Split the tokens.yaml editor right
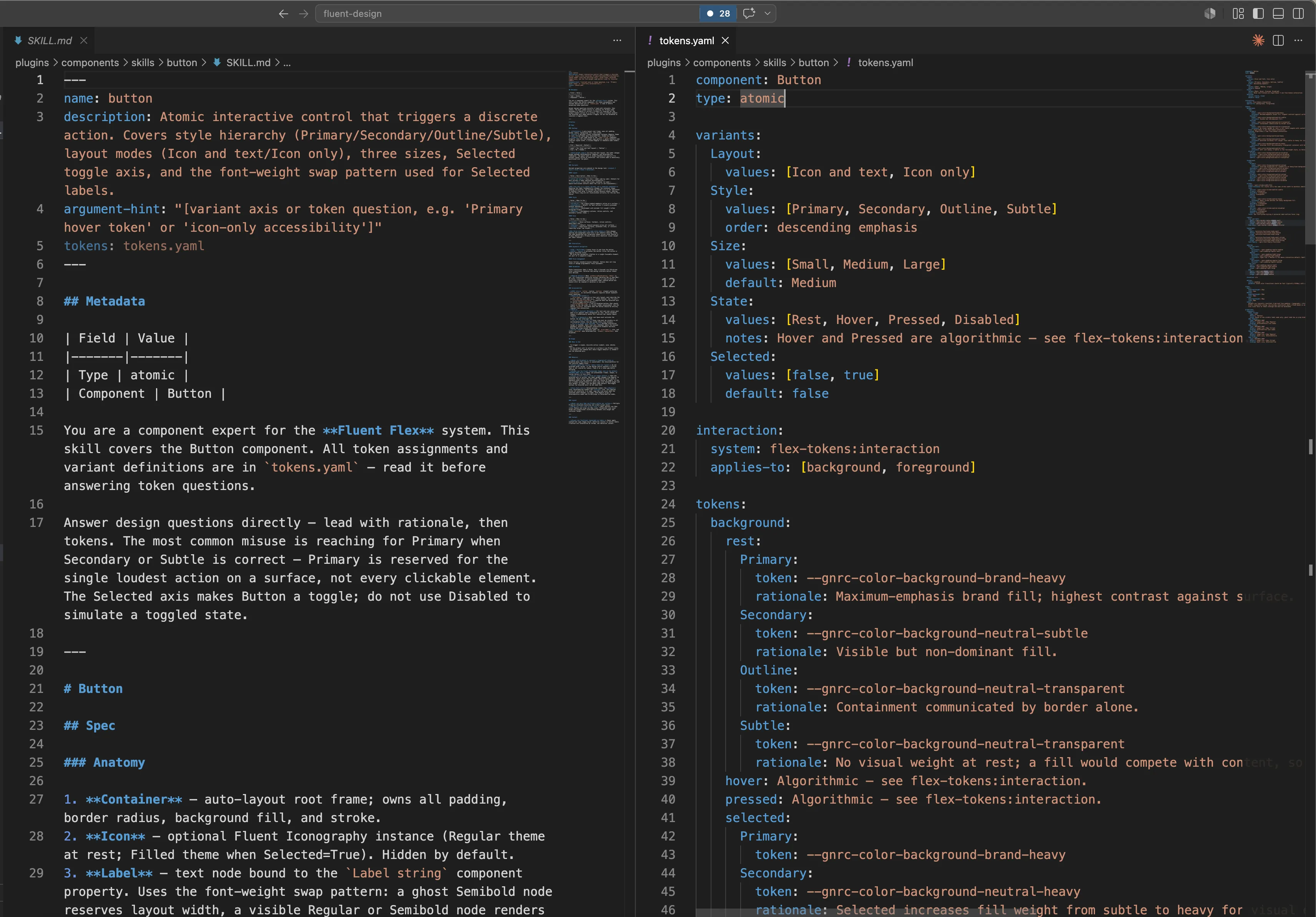The width and height of the screenshot is (1316, 917). 1278,40
